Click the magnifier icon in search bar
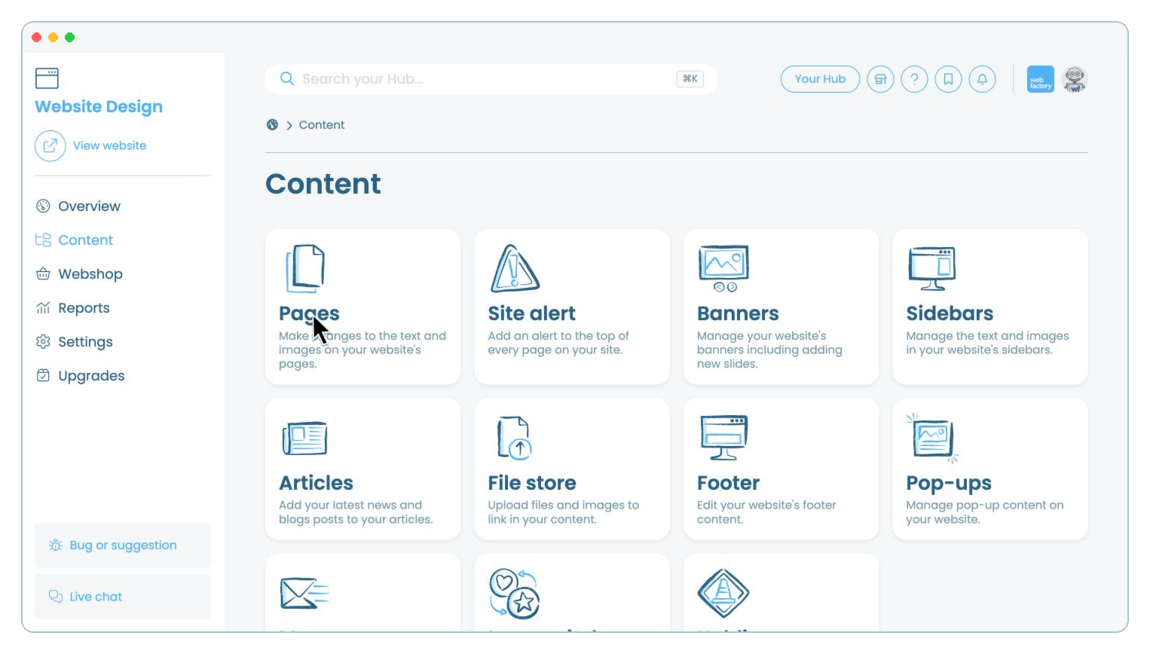 coord(287,78)
